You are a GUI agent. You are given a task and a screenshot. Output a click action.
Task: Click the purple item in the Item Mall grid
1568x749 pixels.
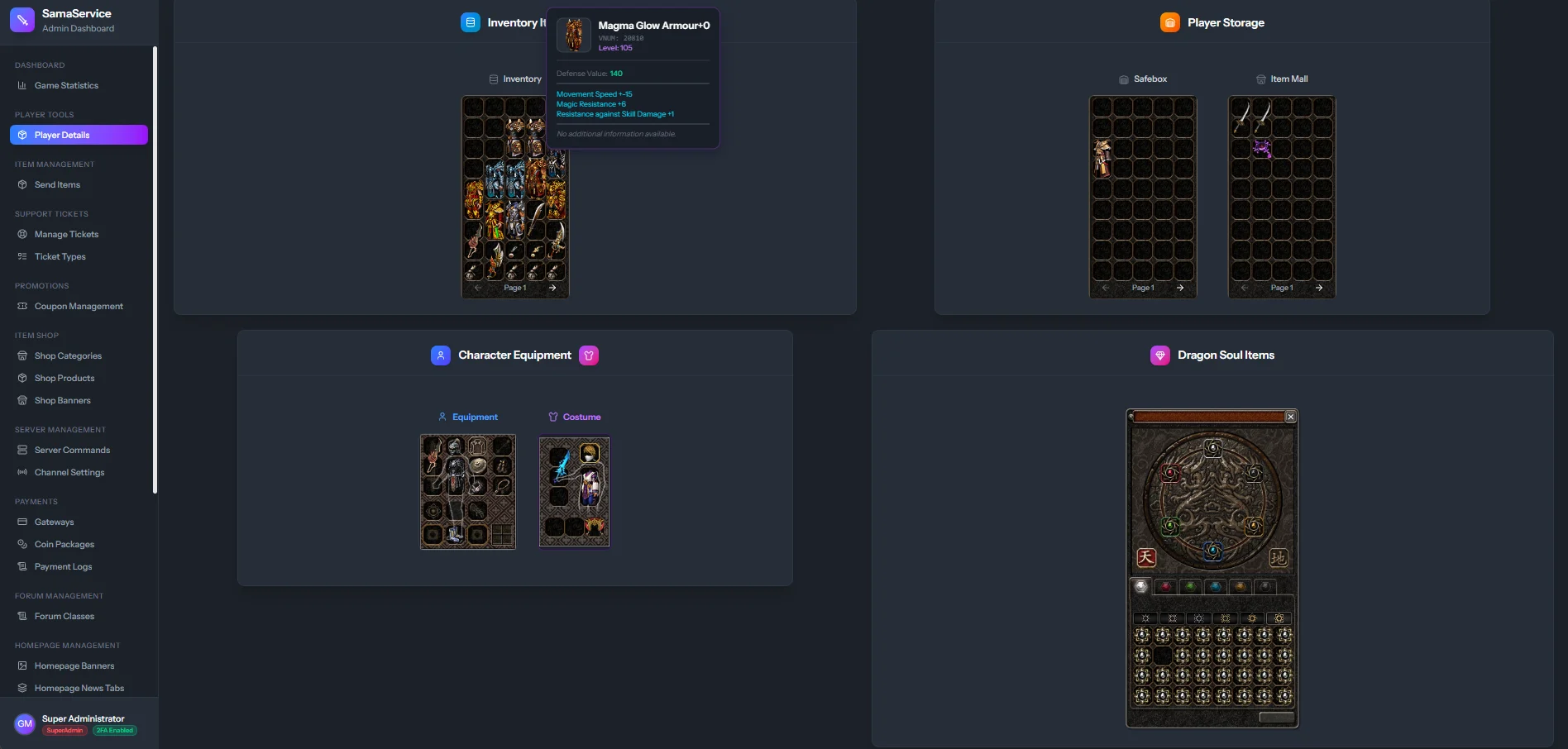click(1262, 149)
